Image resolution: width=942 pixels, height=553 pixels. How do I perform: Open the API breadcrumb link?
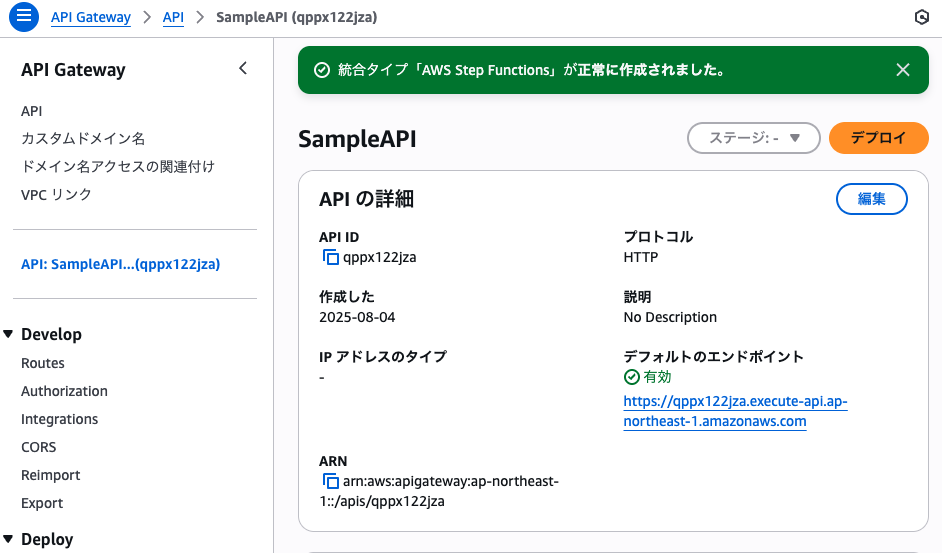[x=173, y=17]
